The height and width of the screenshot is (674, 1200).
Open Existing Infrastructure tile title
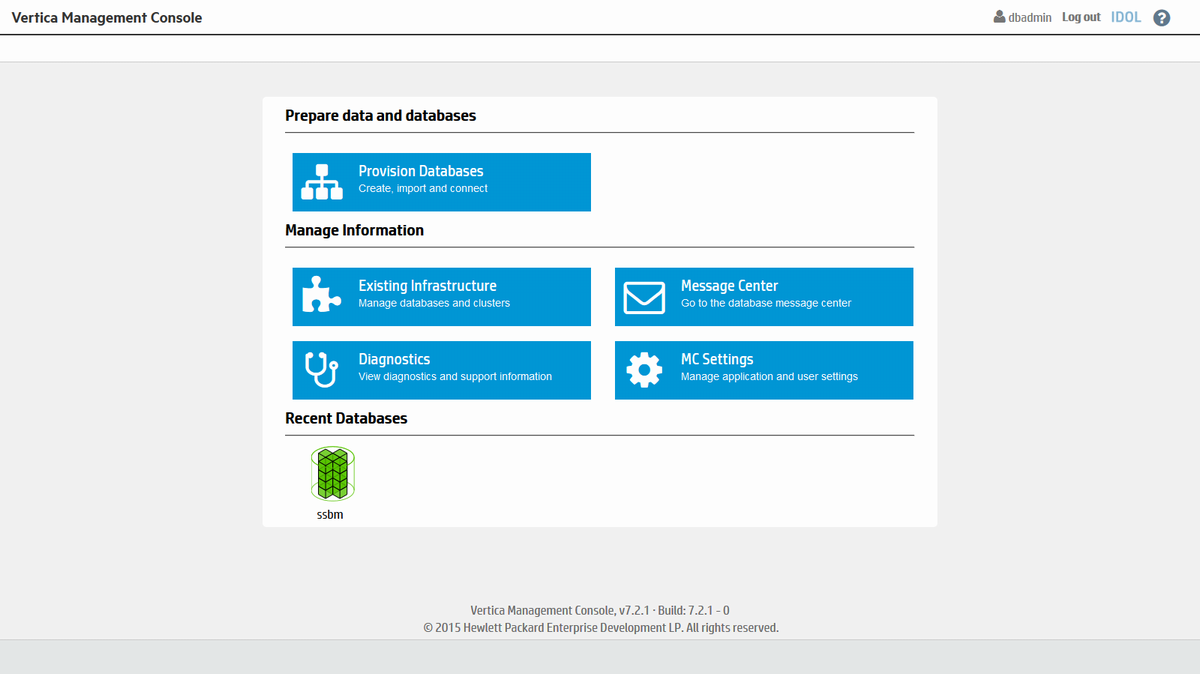point(427,286)
